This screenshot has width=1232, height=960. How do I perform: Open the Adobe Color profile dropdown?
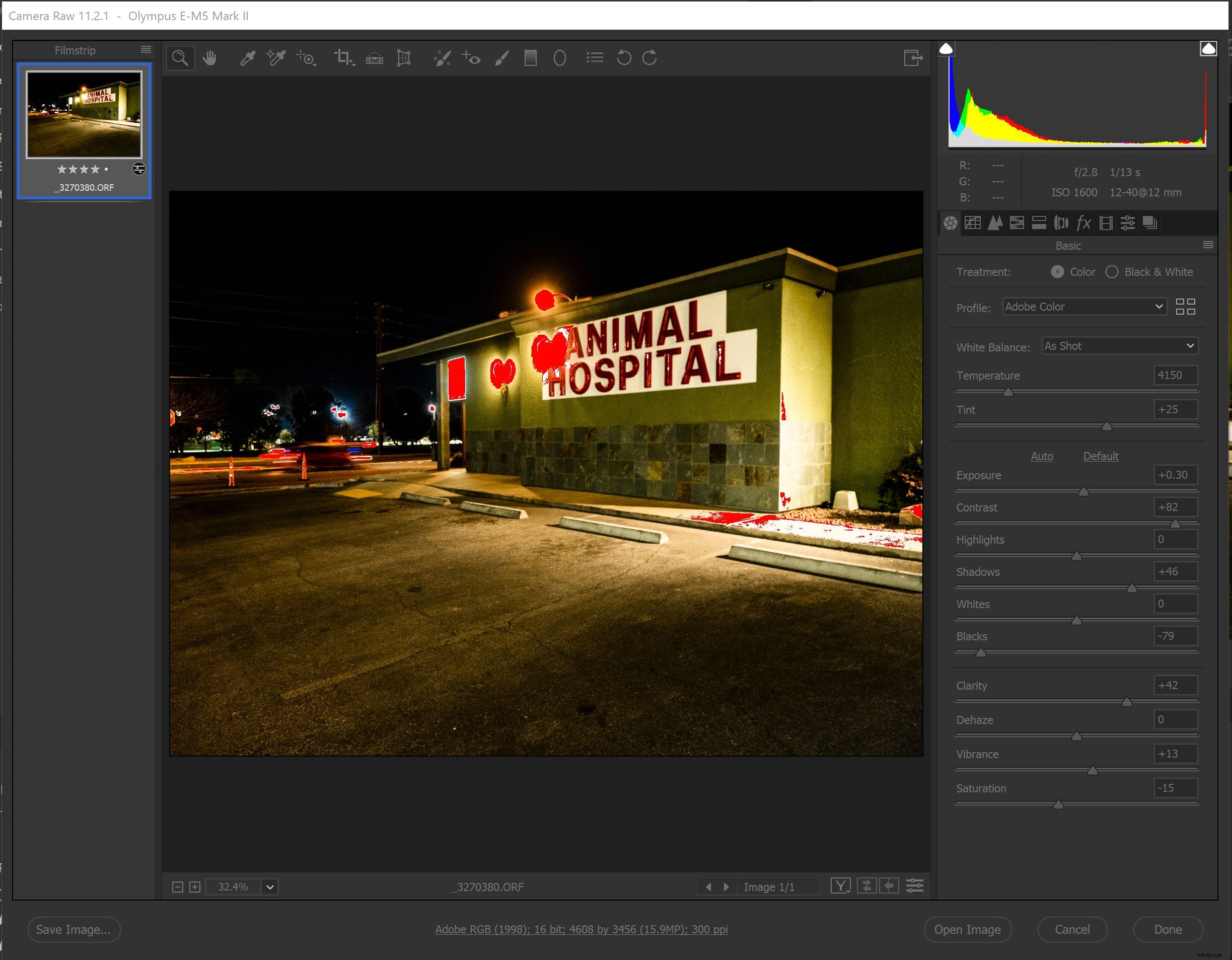[x=1083, y=306]
